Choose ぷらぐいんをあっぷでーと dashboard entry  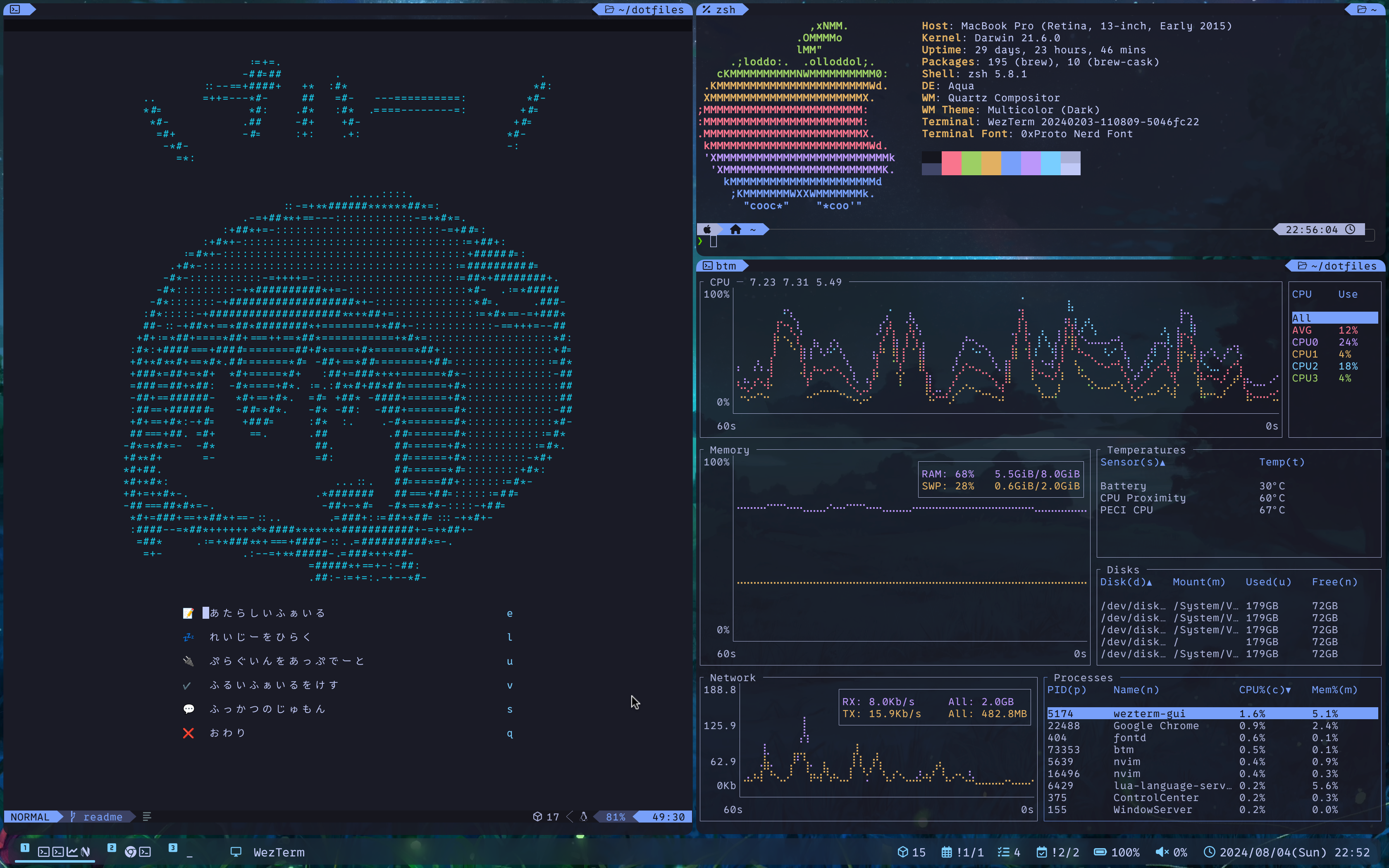288,661
